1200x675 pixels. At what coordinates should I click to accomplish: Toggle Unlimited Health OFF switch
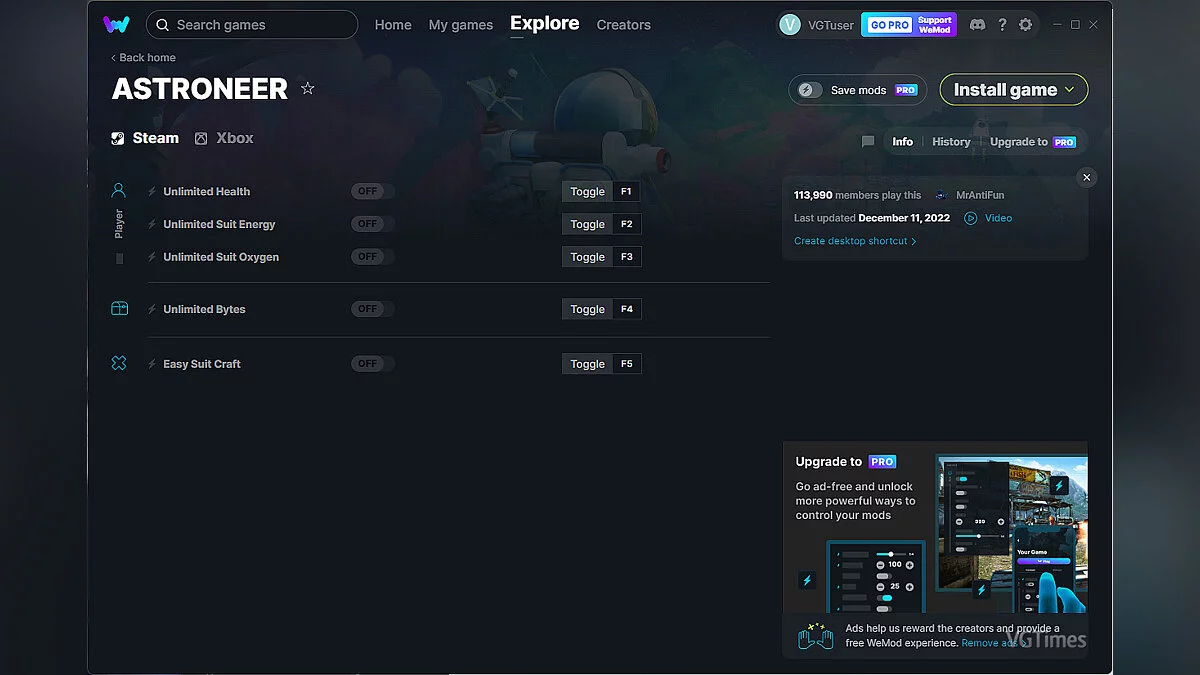(372, 192)
